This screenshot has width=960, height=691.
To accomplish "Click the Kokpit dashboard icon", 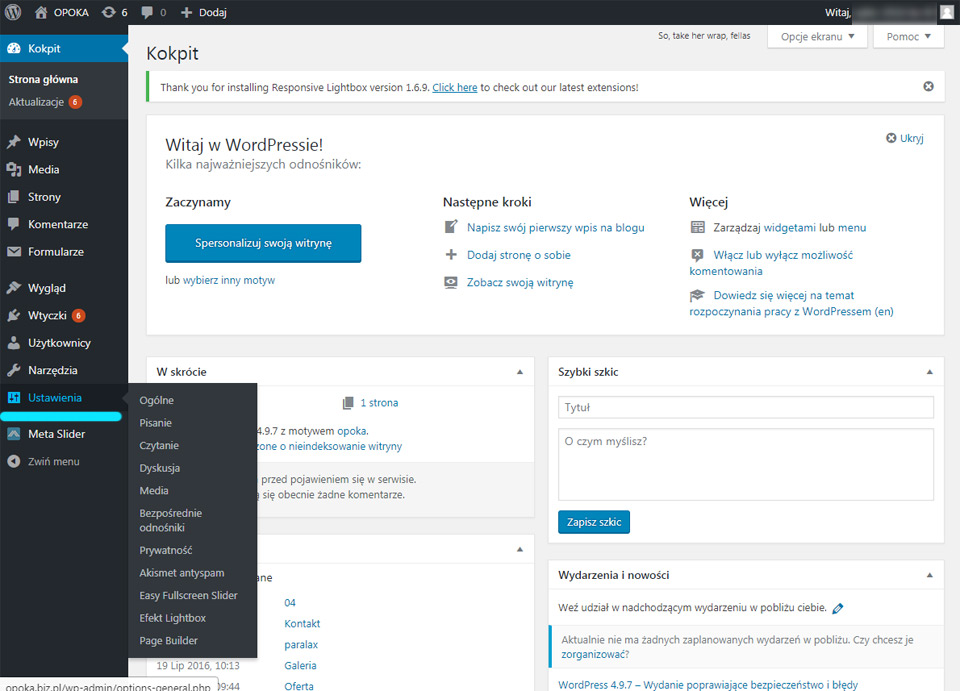I will pyautogui.click(x=13, y=48).
